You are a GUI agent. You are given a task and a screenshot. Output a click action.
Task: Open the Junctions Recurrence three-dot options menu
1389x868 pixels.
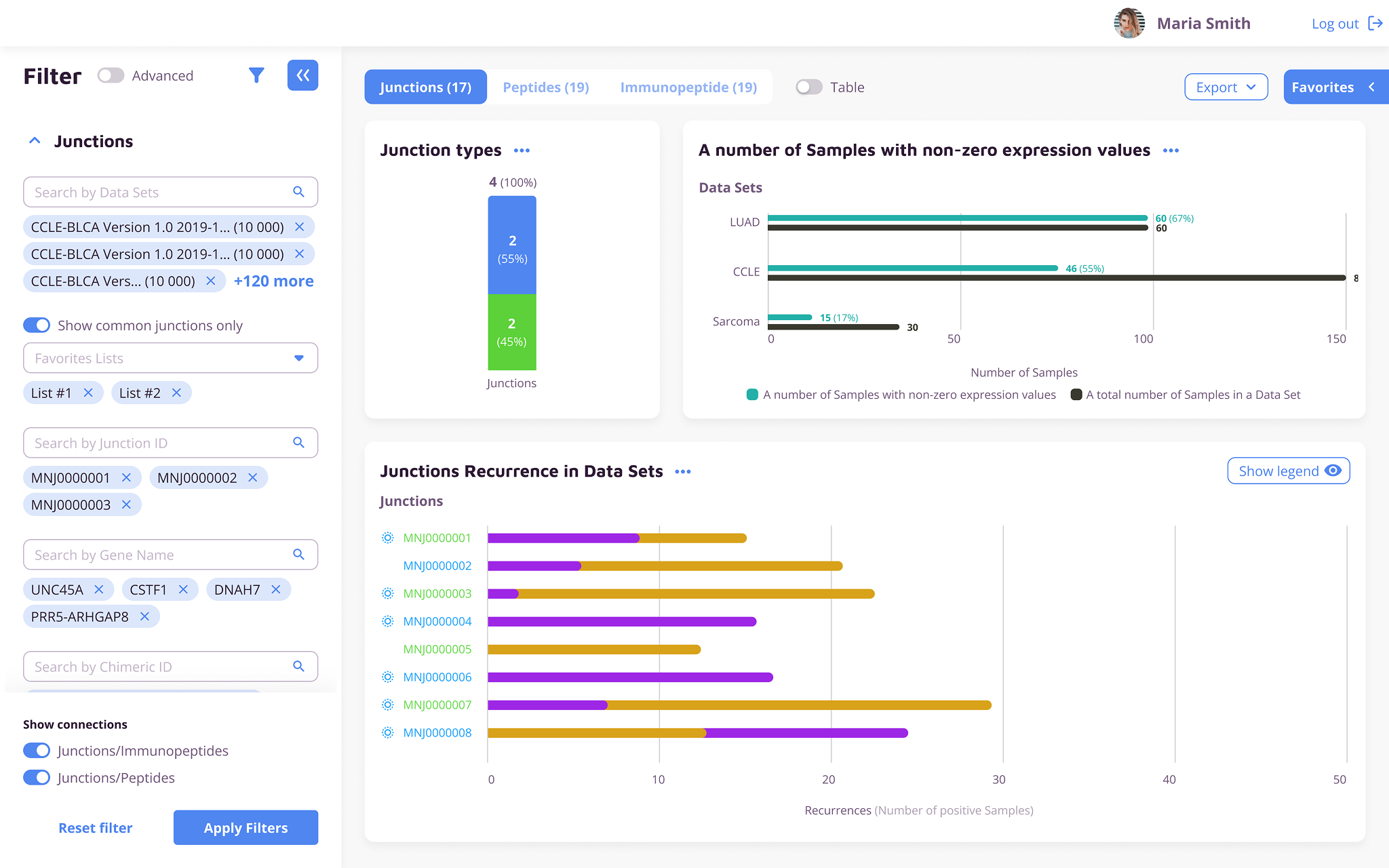683,472
